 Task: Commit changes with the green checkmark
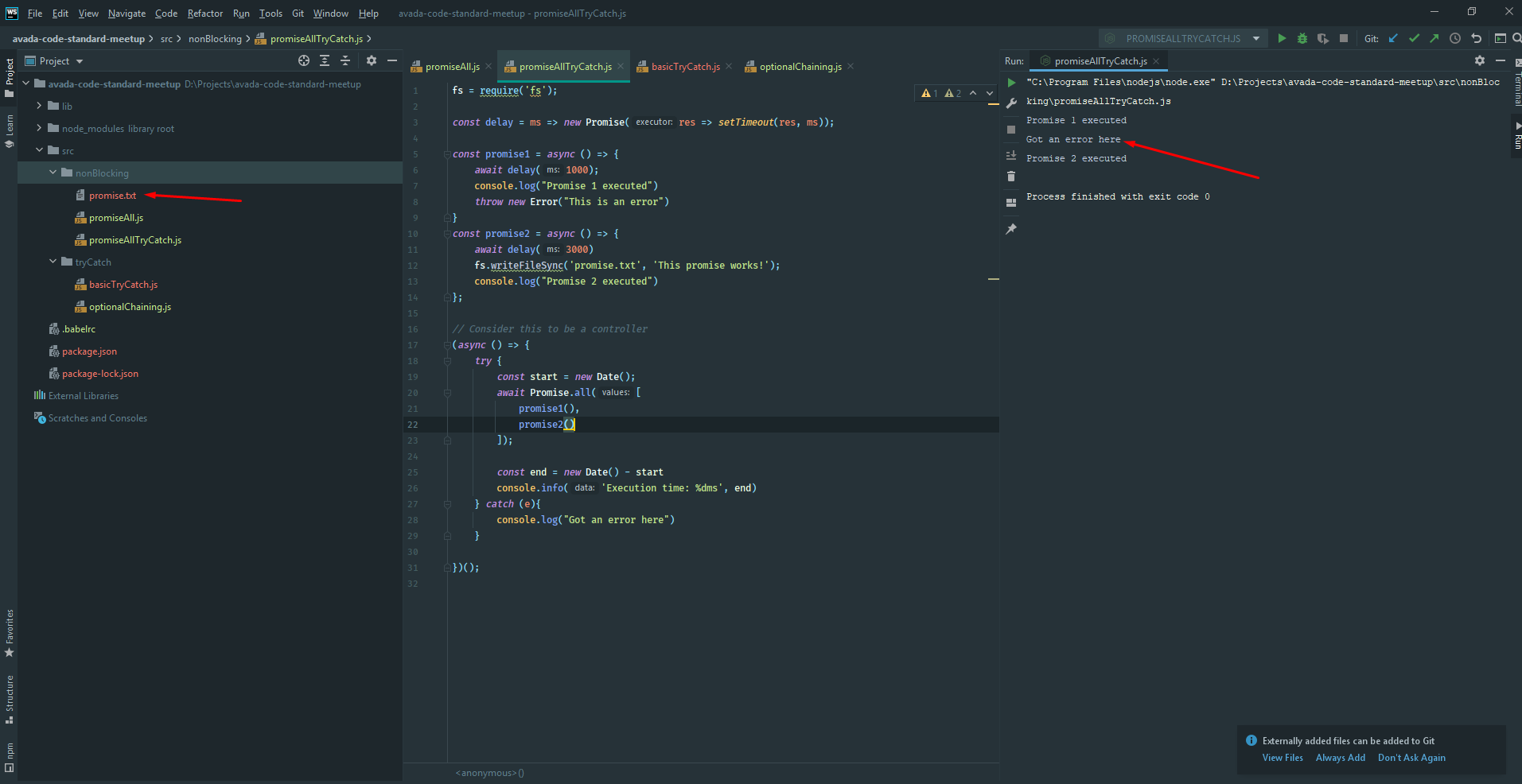point(1414,38)
